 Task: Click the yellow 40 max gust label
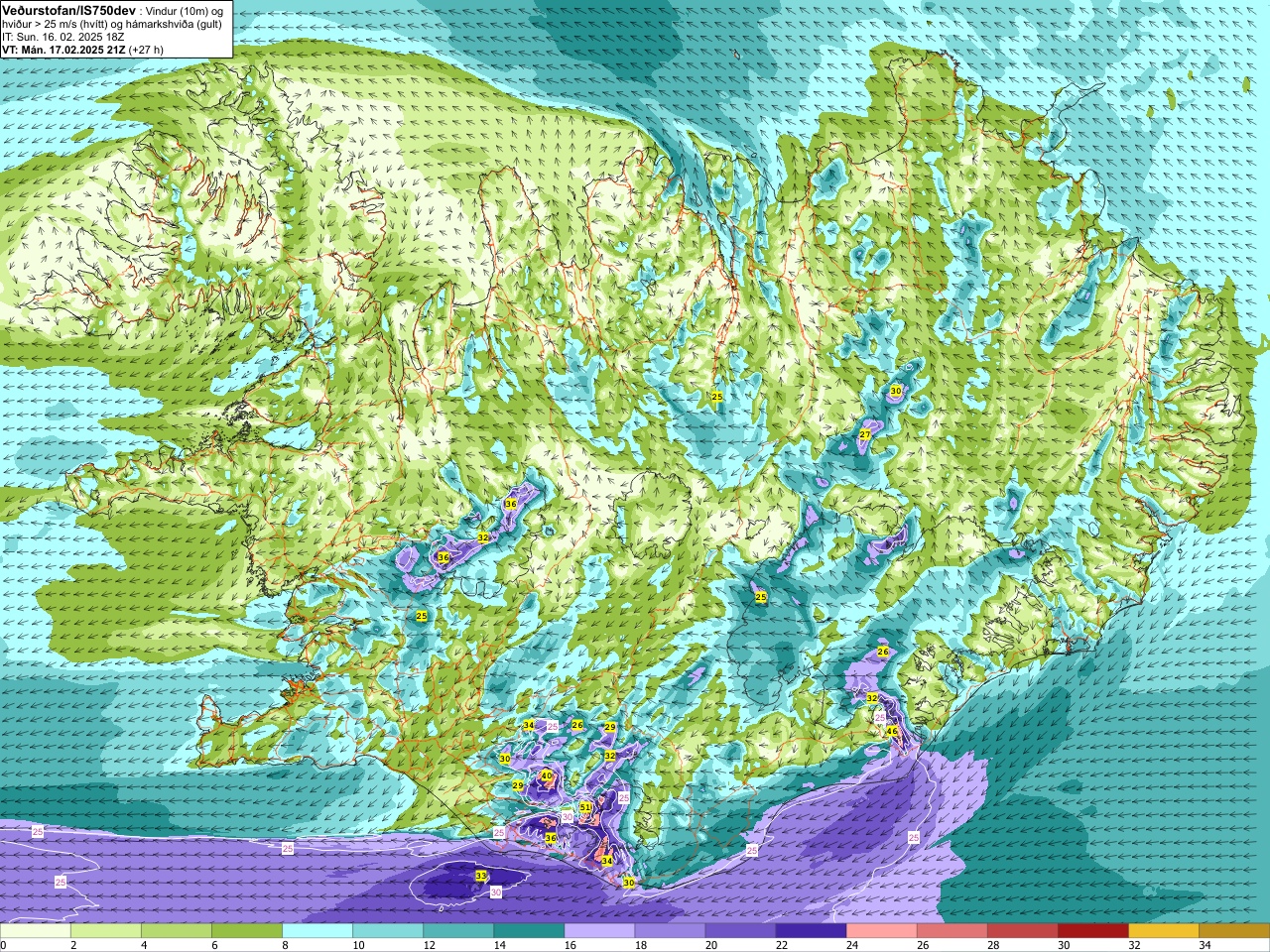point(547,775)
